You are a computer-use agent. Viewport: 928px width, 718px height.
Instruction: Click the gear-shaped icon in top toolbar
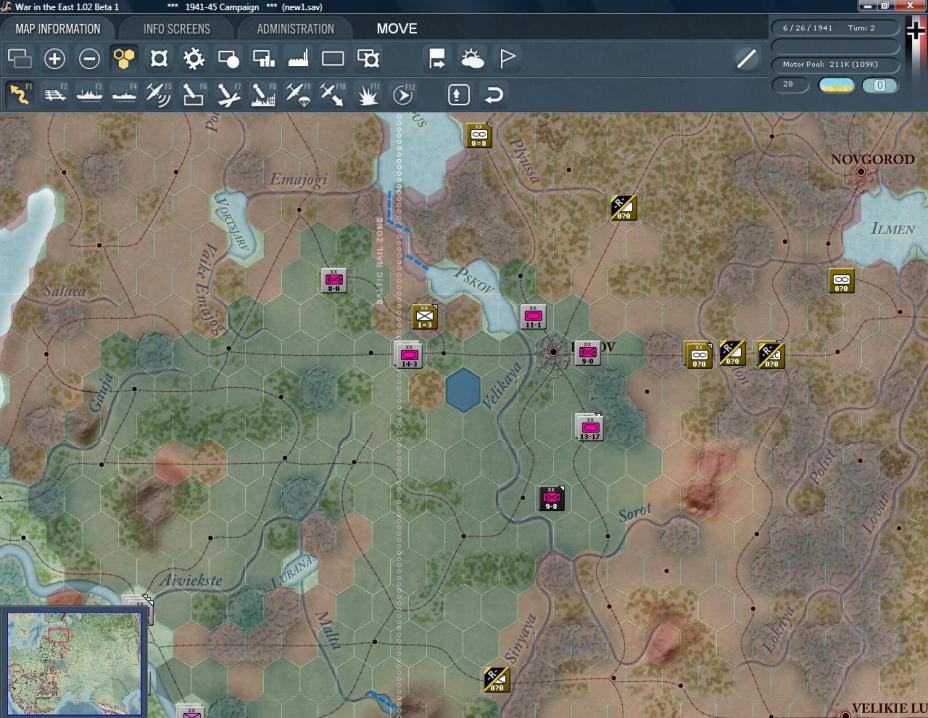[194, 59]
